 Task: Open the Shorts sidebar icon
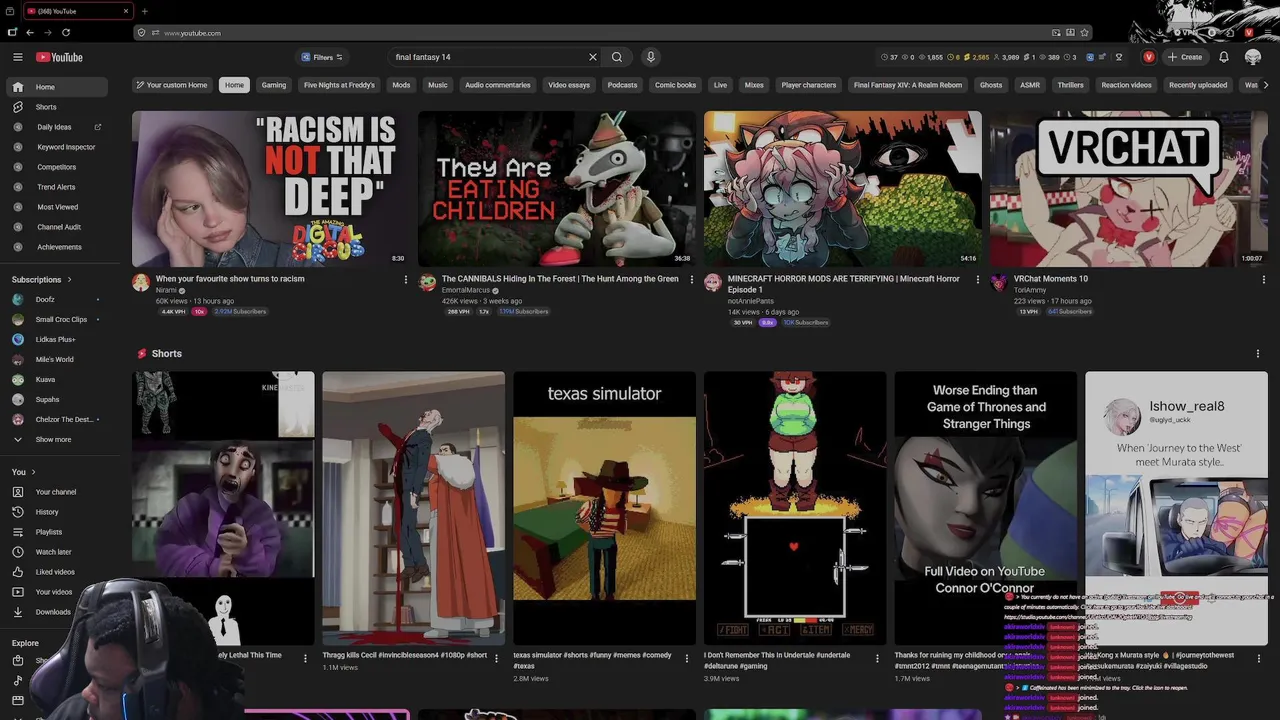click(x=17, y=107)
